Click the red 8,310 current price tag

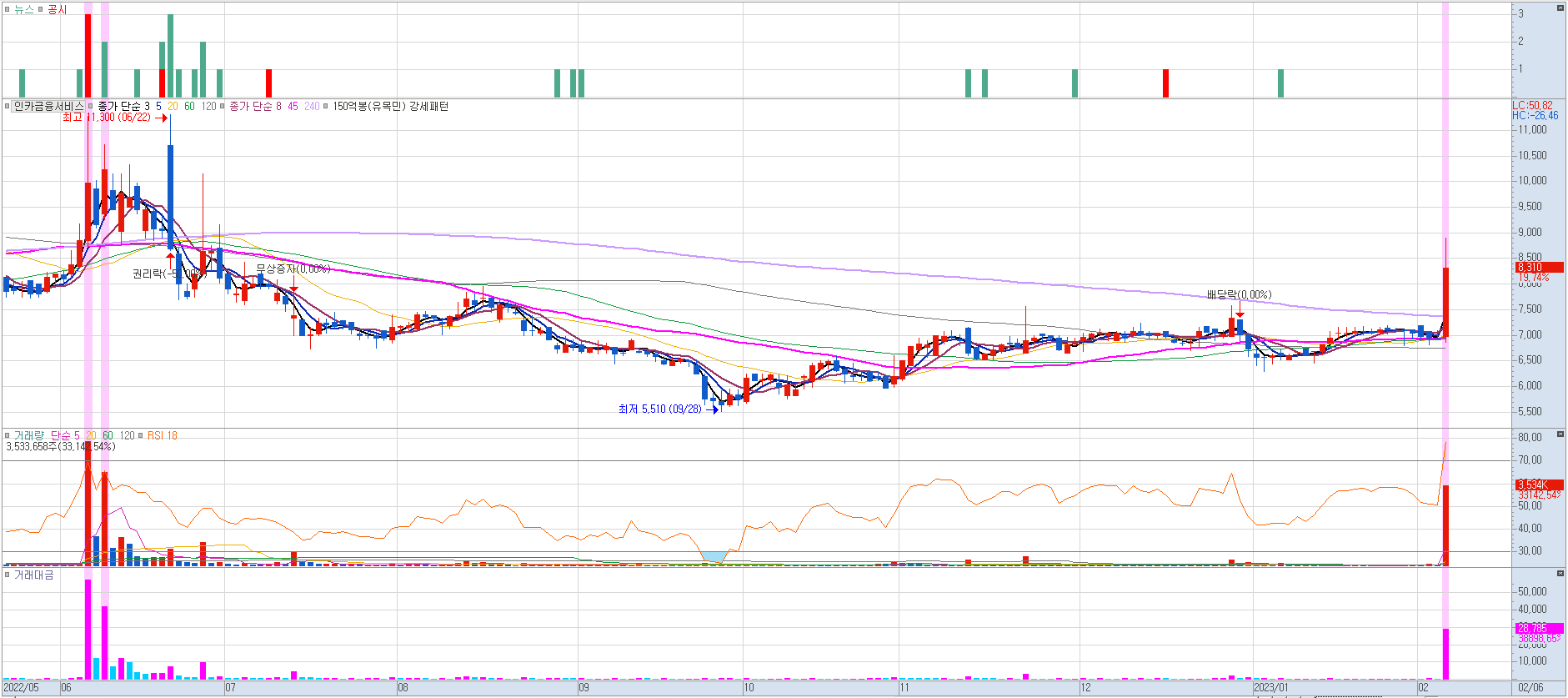click(1539, 268)
